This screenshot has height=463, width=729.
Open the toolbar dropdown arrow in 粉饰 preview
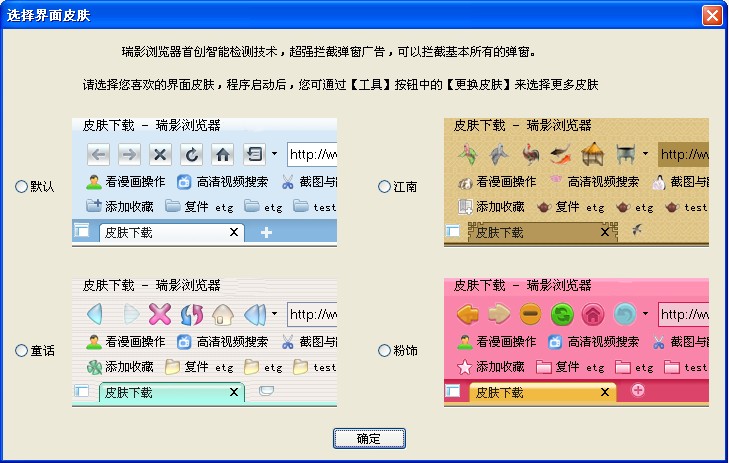[645, 315]
